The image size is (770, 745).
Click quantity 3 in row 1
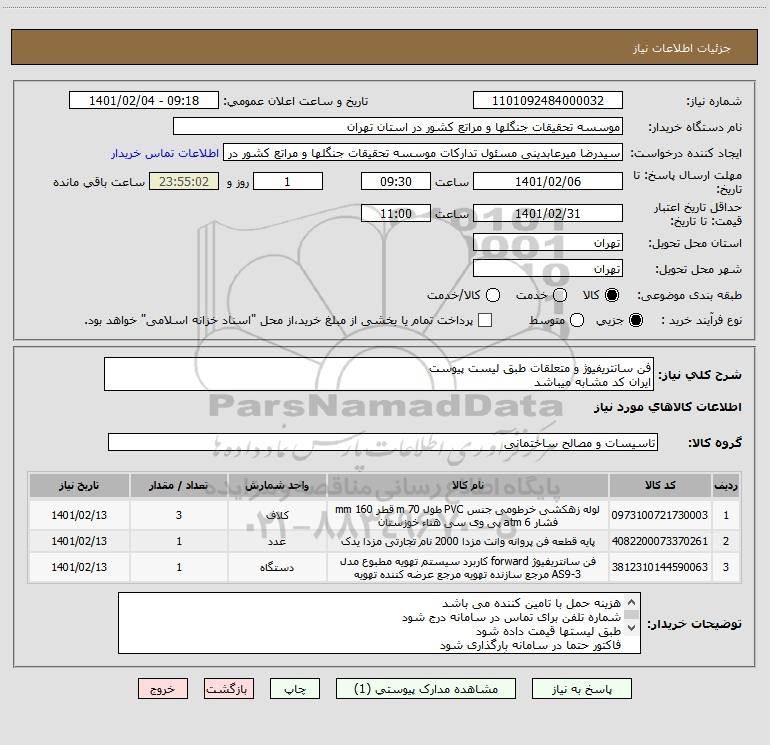pos(179,515)
